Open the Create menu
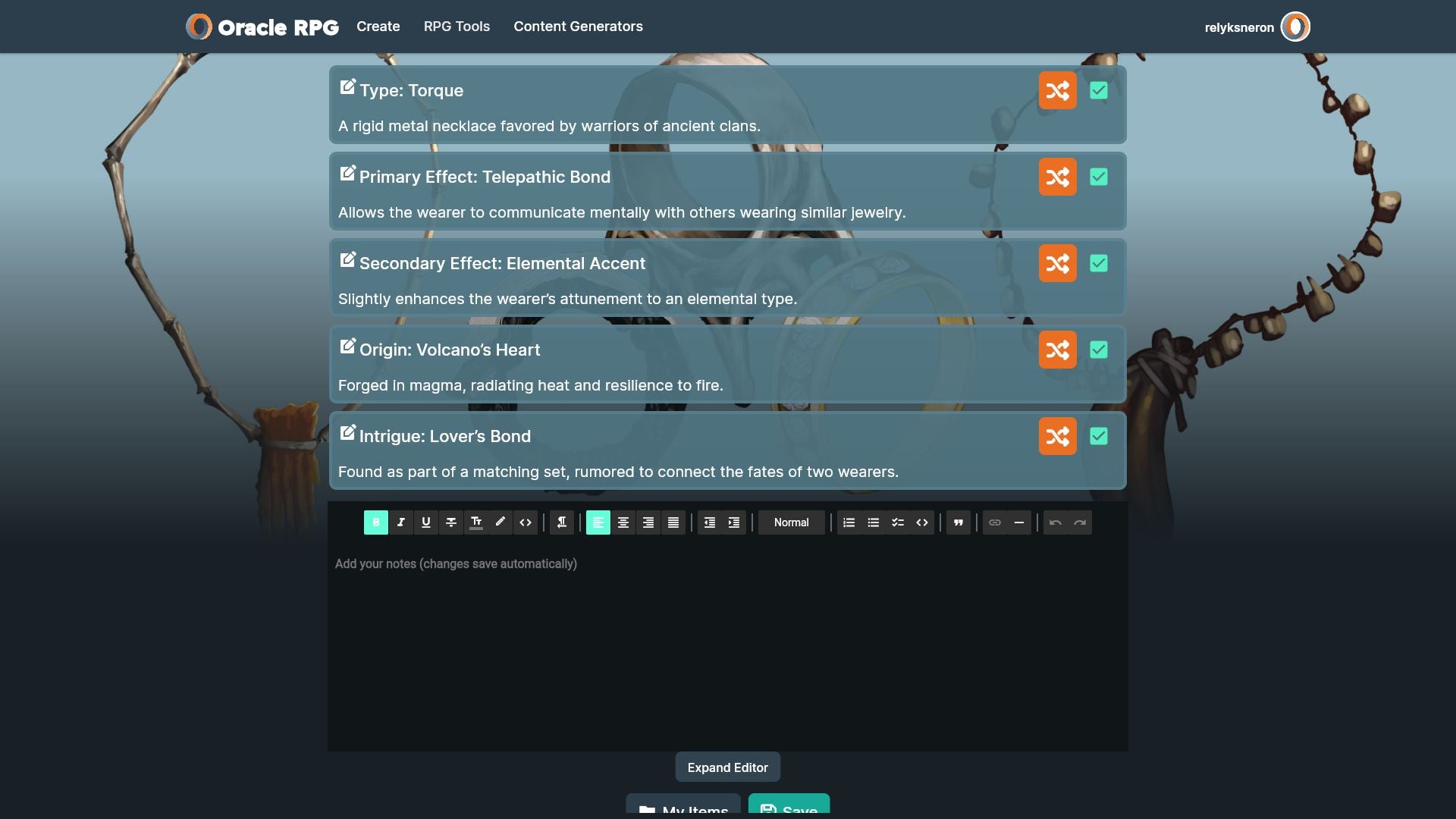The image size is (1456, 819). (x=378, y=27)
